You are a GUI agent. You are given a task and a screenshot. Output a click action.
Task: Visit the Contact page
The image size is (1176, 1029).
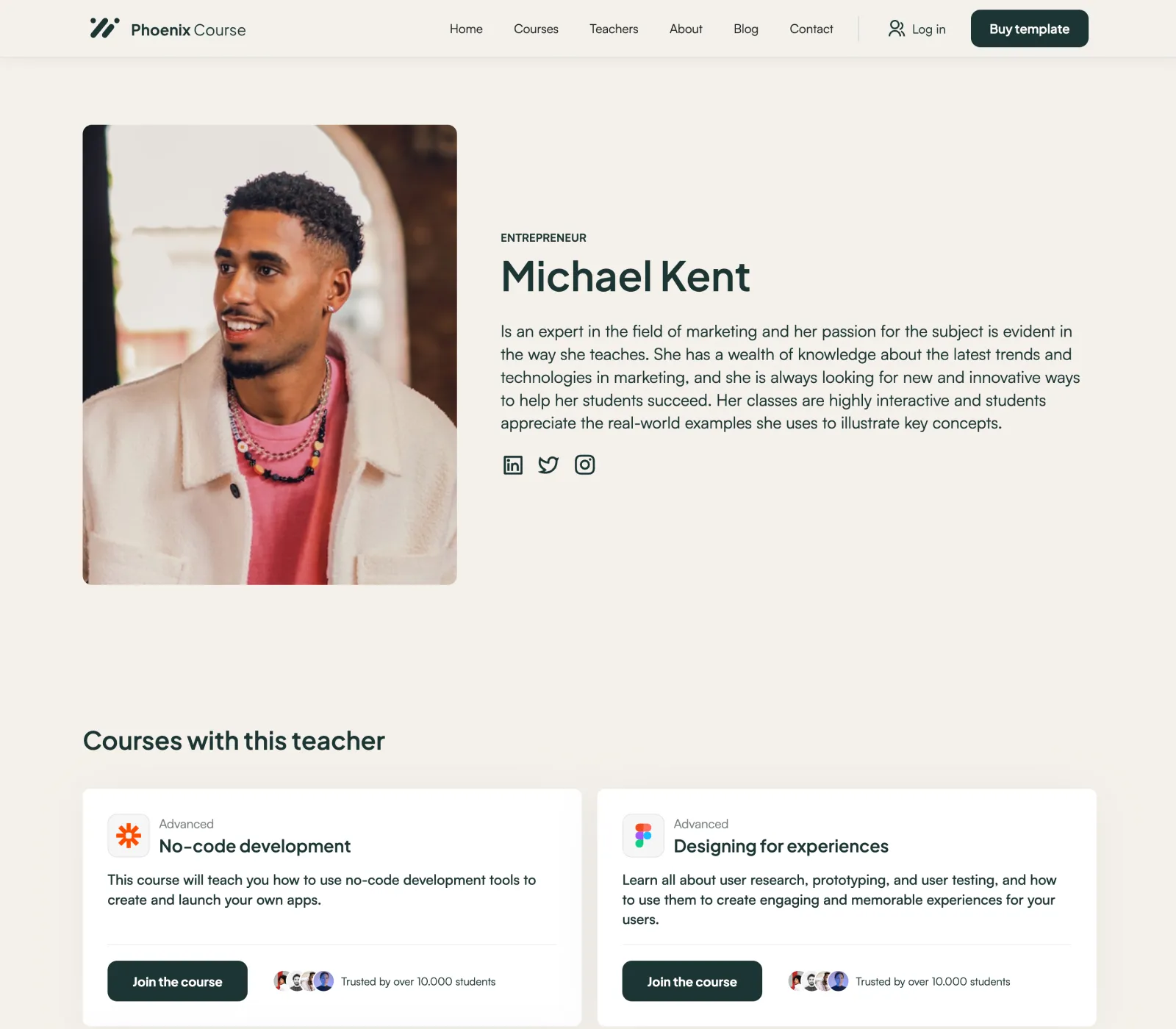811,29
